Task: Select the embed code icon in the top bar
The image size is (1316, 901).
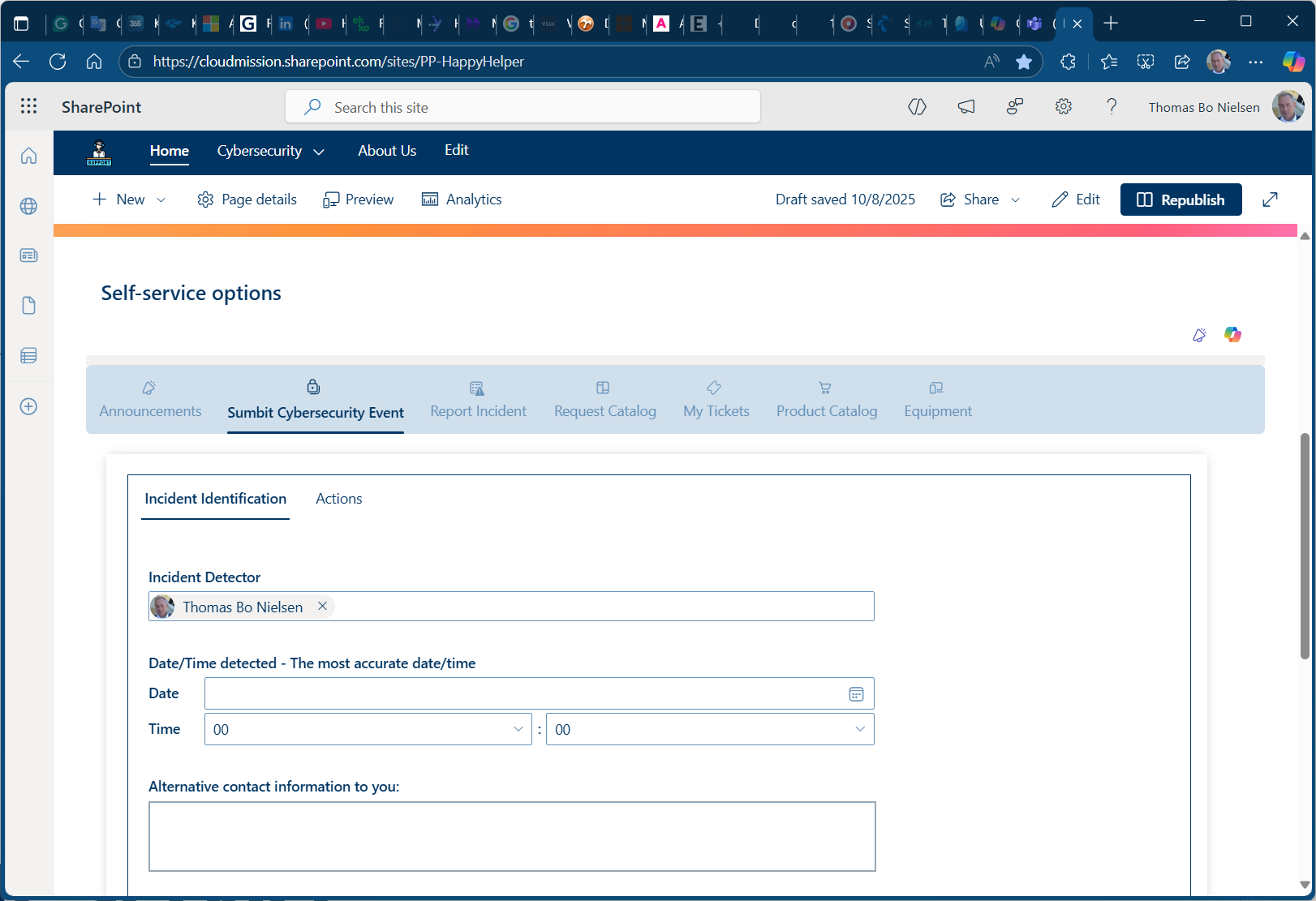Action: click(917, 106)
